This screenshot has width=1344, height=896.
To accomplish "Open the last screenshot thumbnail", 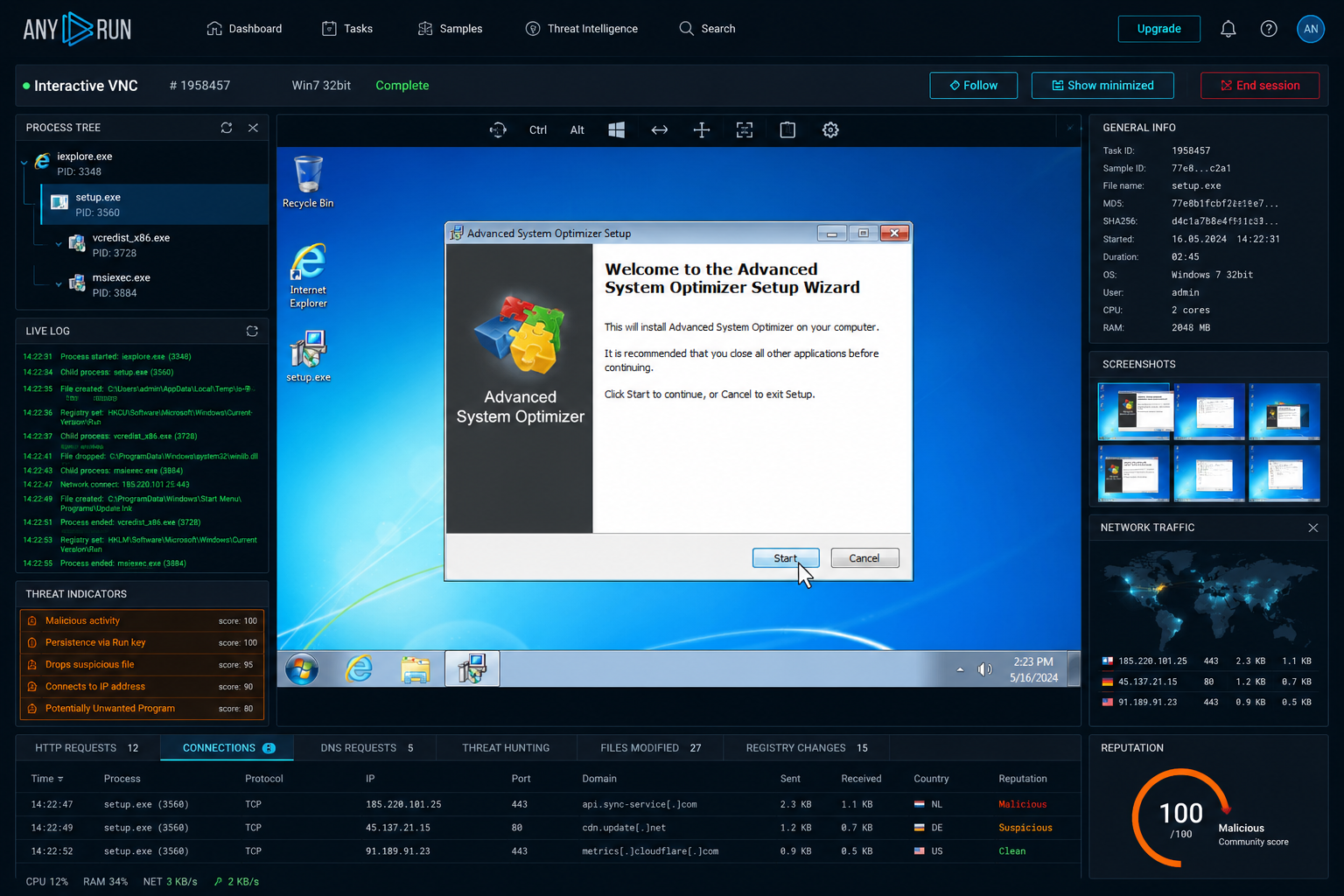I will click(x=1284, y=472).
